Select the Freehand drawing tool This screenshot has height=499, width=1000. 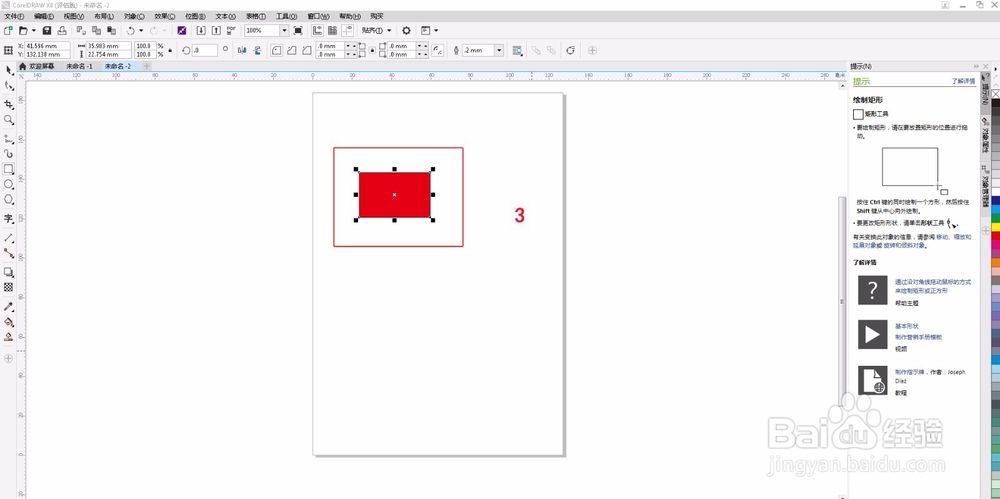click(8, 138)
